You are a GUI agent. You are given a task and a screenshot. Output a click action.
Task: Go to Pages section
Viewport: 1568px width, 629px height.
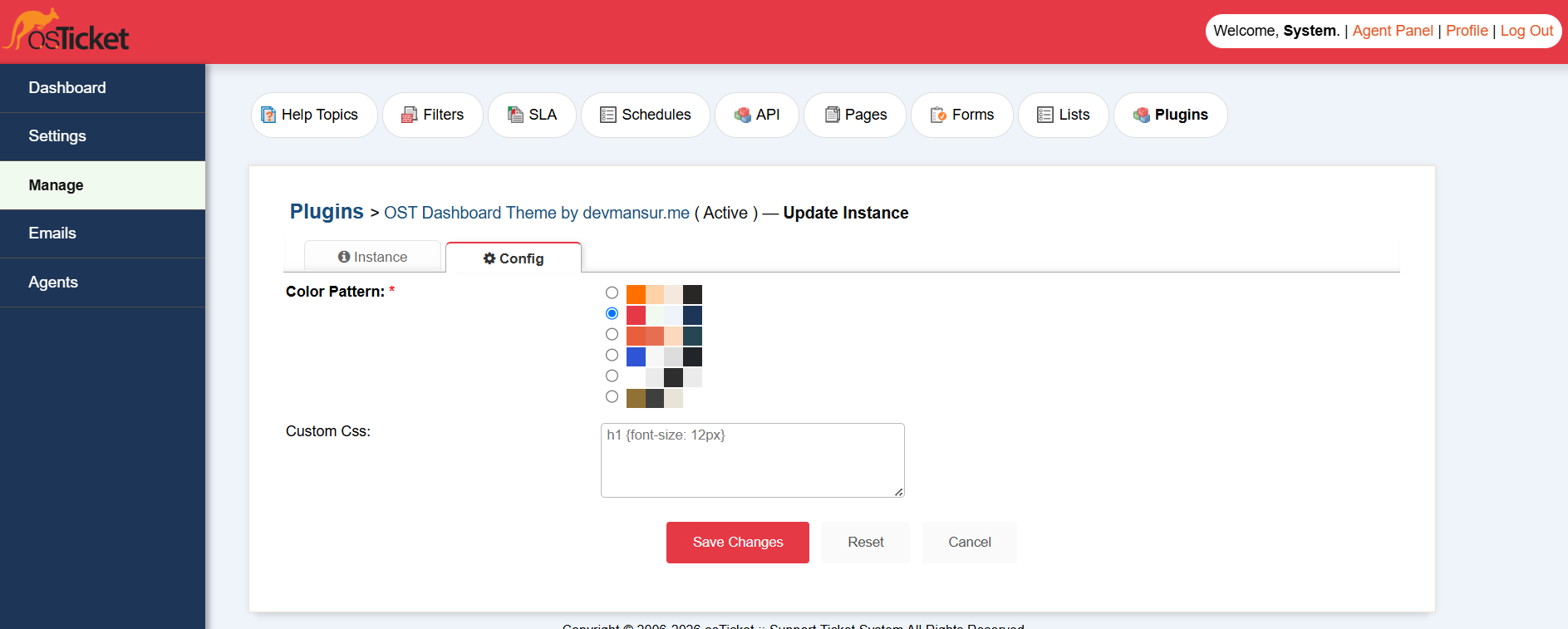[x=855, y=115]
